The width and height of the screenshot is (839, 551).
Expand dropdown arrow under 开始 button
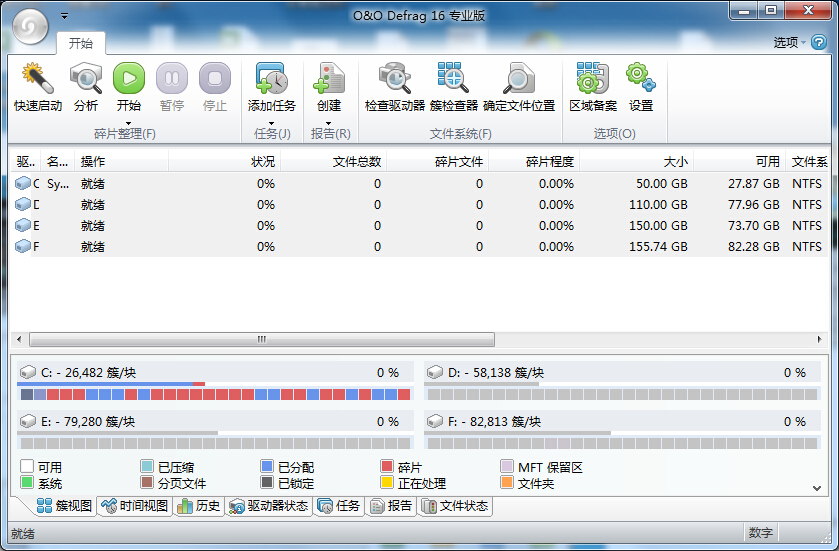[x=128, y=123]
